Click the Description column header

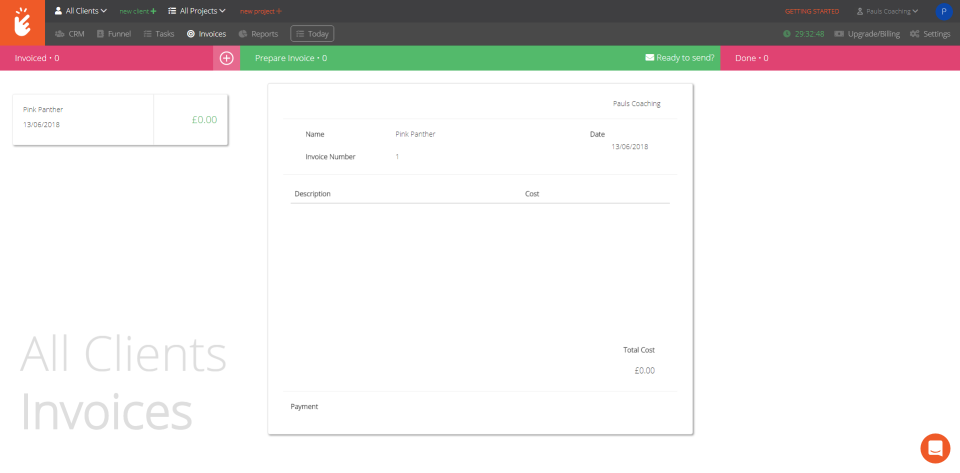click(x=312, y=194)
